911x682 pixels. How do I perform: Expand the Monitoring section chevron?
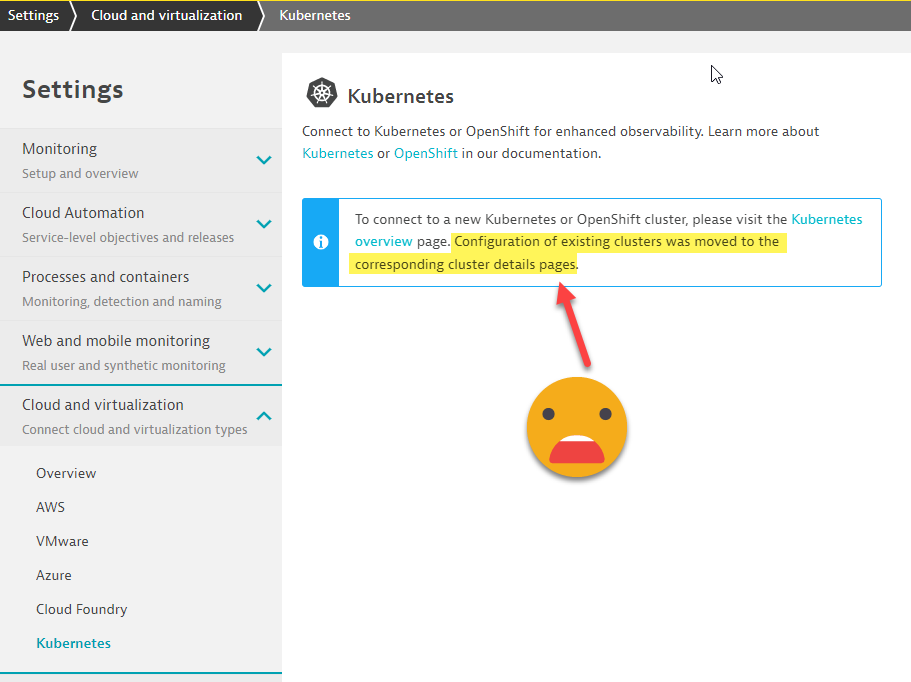pyautogui.click(x=264, y=160)
